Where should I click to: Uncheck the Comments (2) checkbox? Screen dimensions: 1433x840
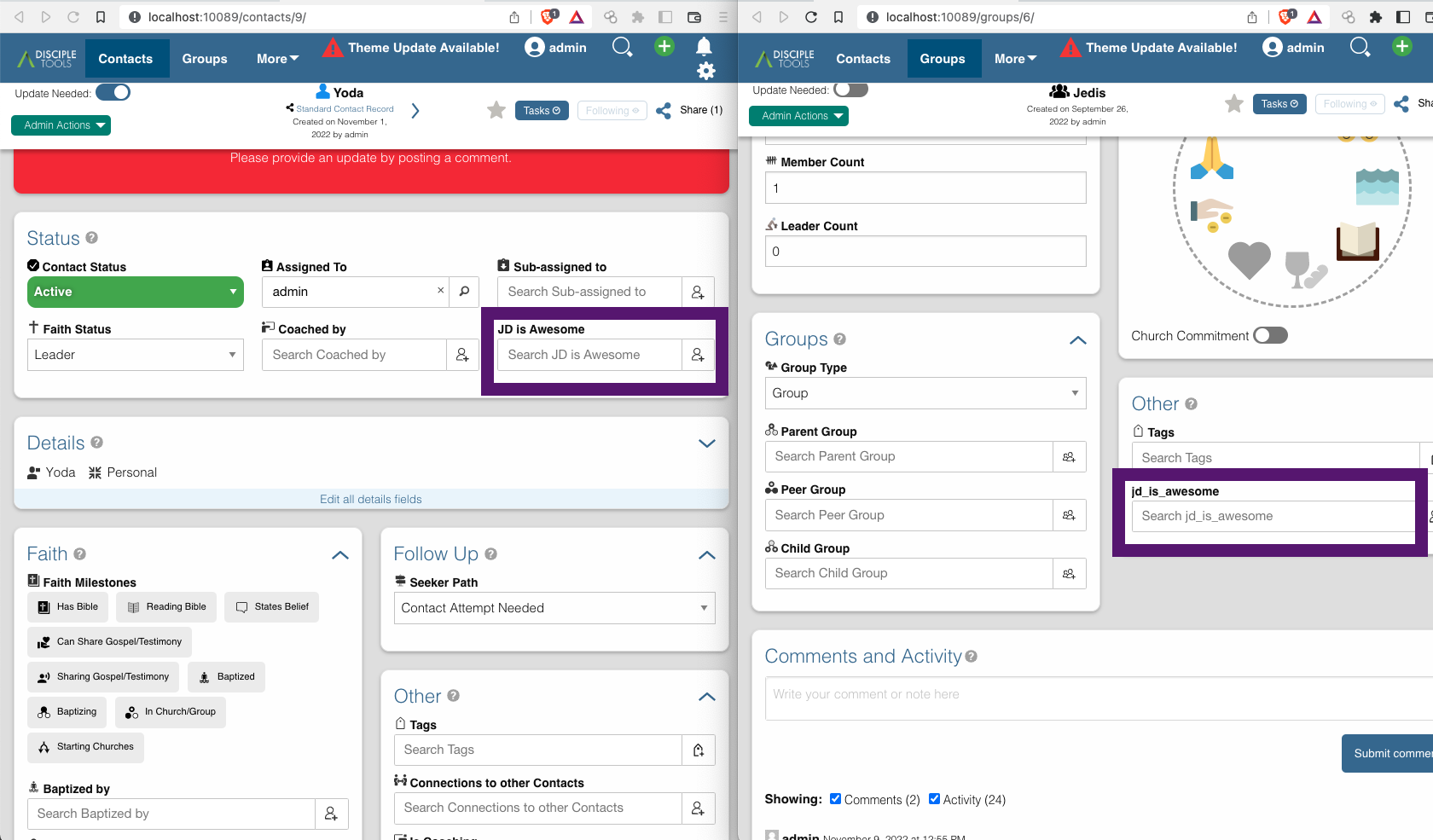(x=836, y=799)
